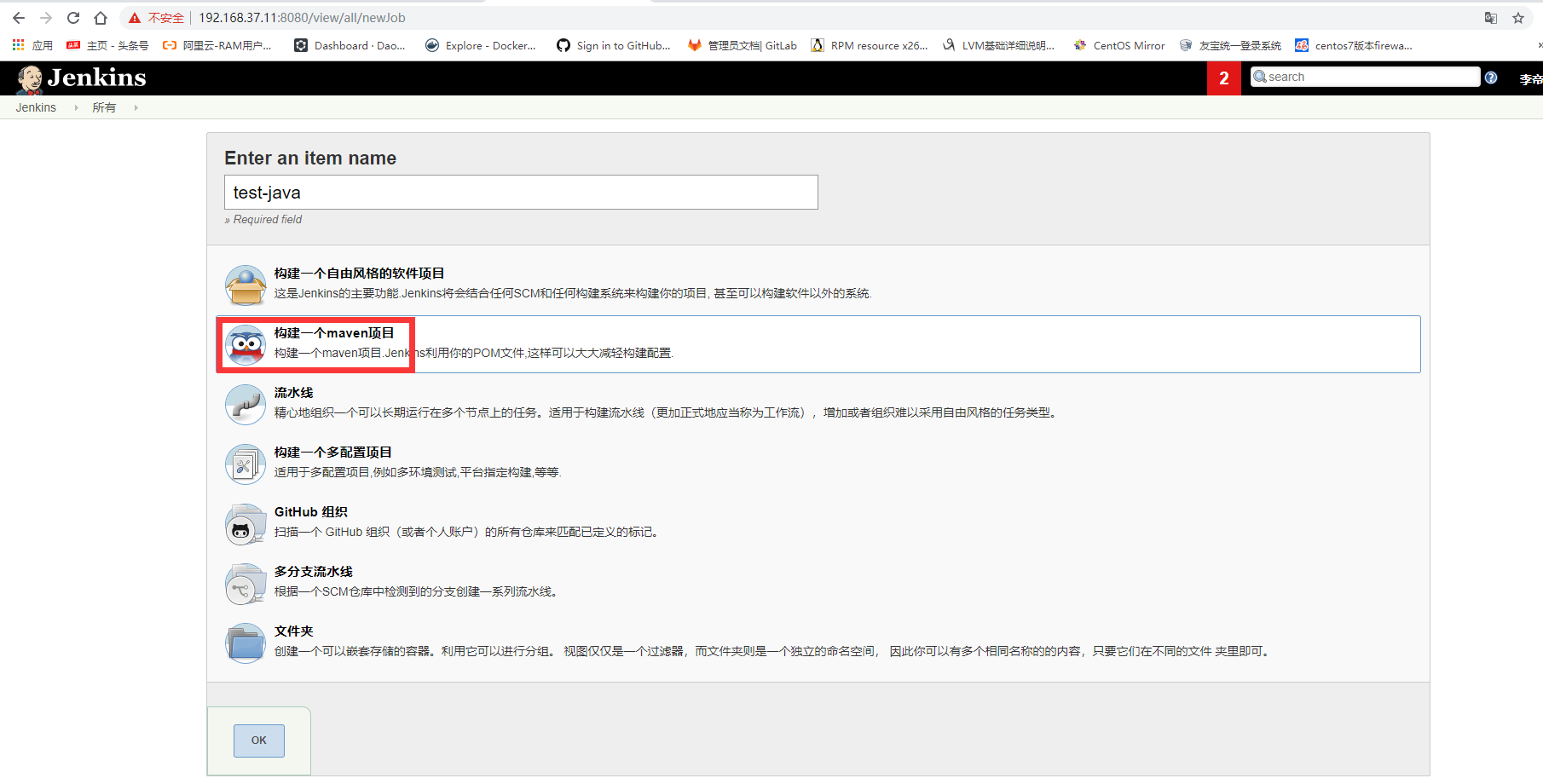Reload the page with refresh icon
This screenshot has width=1543, height=784.
(73, 18)
